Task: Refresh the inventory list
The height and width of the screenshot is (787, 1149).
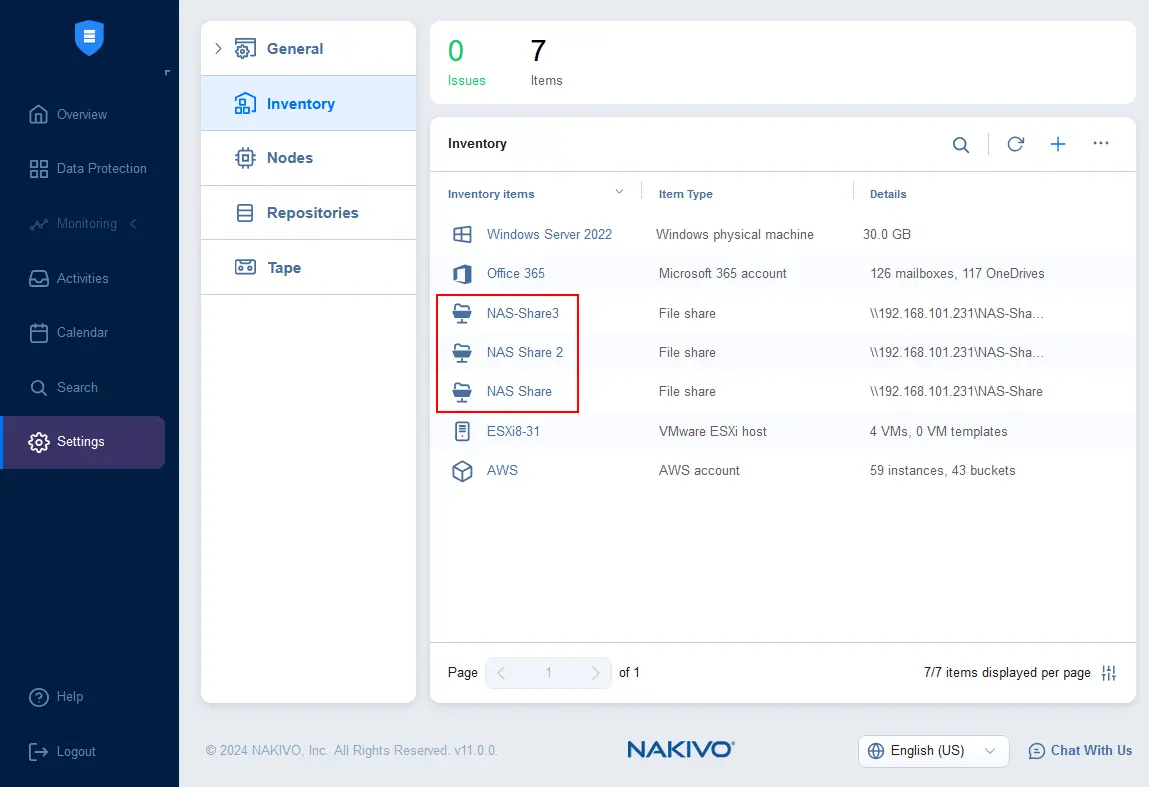Action: (1015, 144)
